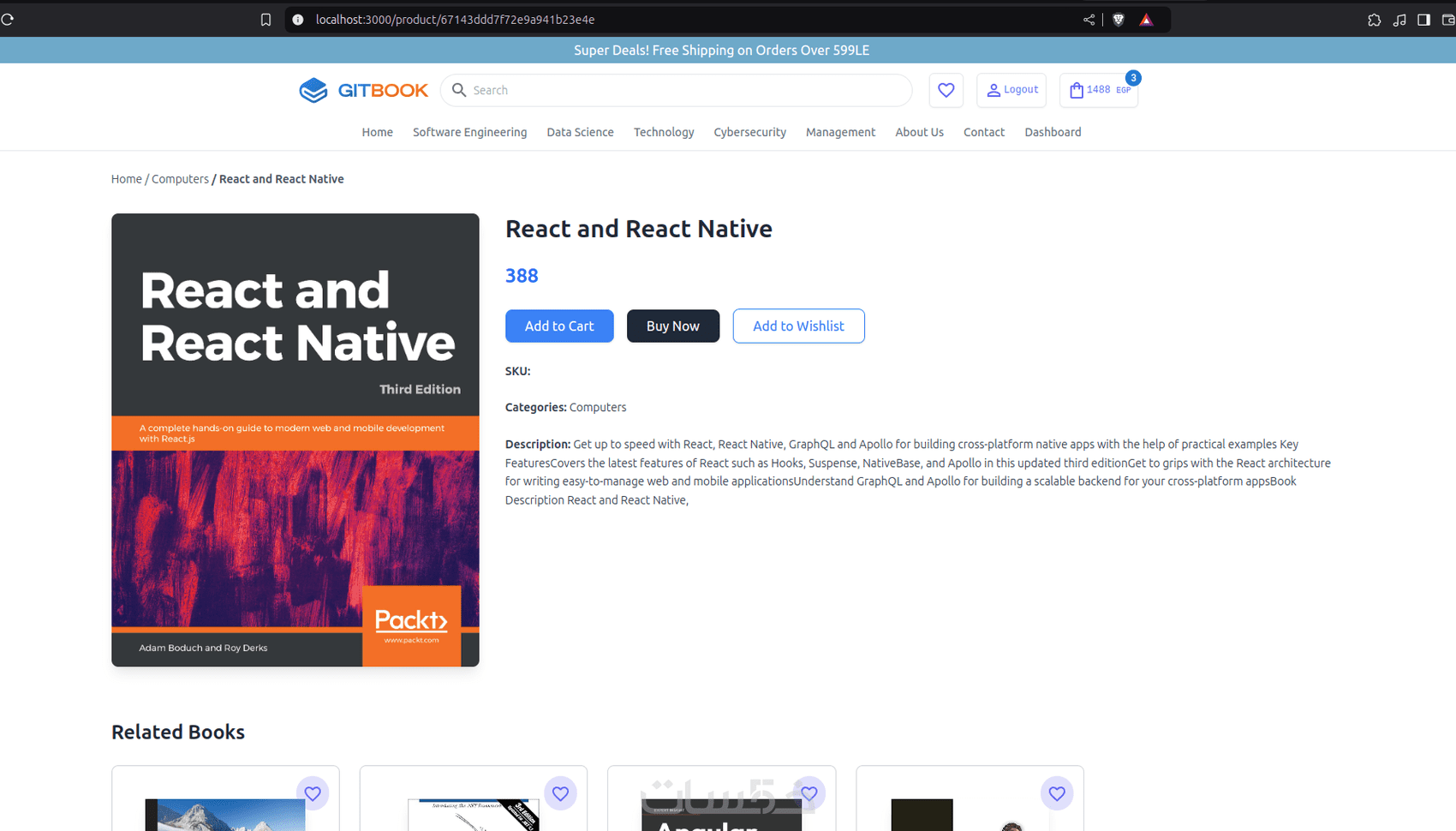Open the browser extensions puzzle icon
Viewport: 1456px width, 831px height.
point(1374,20)
